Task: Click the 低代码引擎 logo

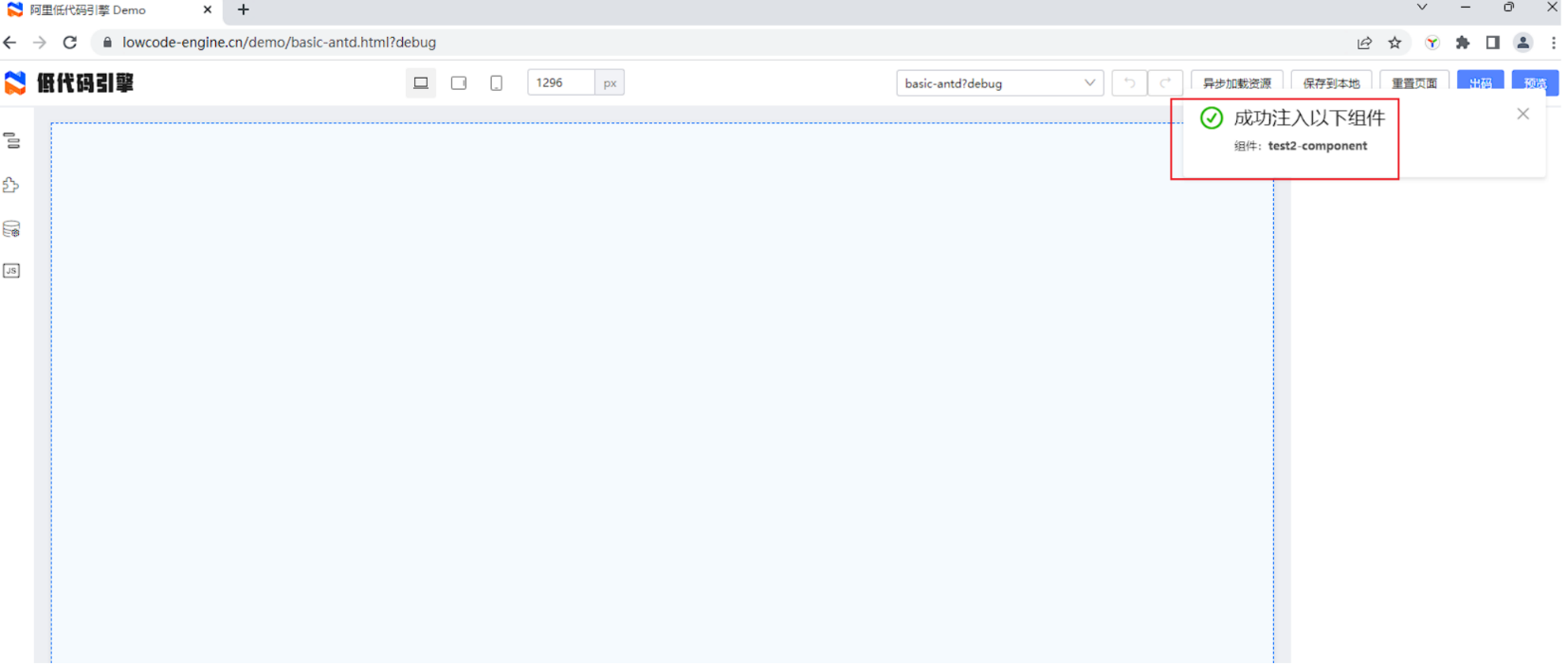Action: (69, 82)
